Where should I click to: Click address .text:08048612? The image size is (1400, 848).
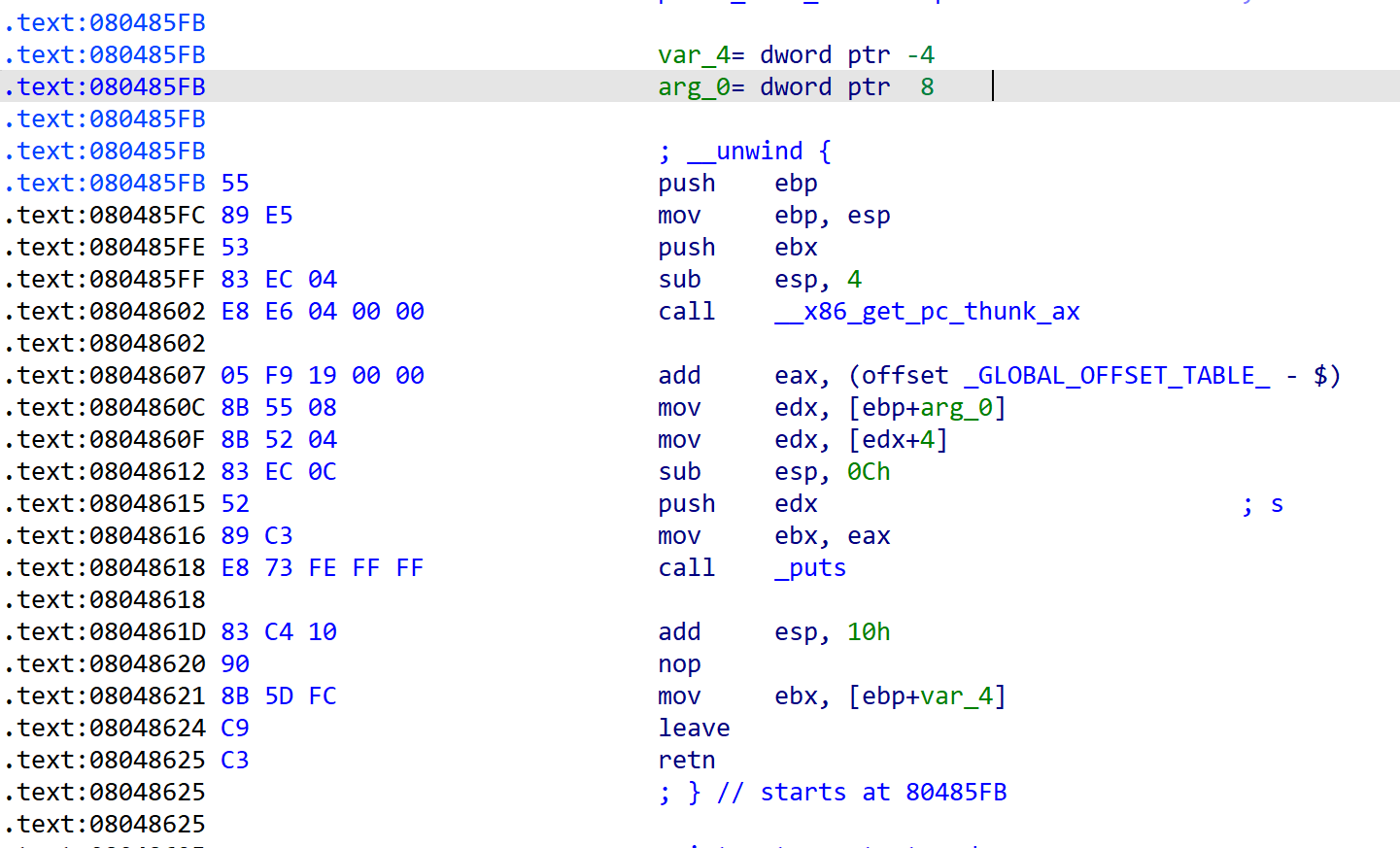pyautogui.click(x=105, y=471)
